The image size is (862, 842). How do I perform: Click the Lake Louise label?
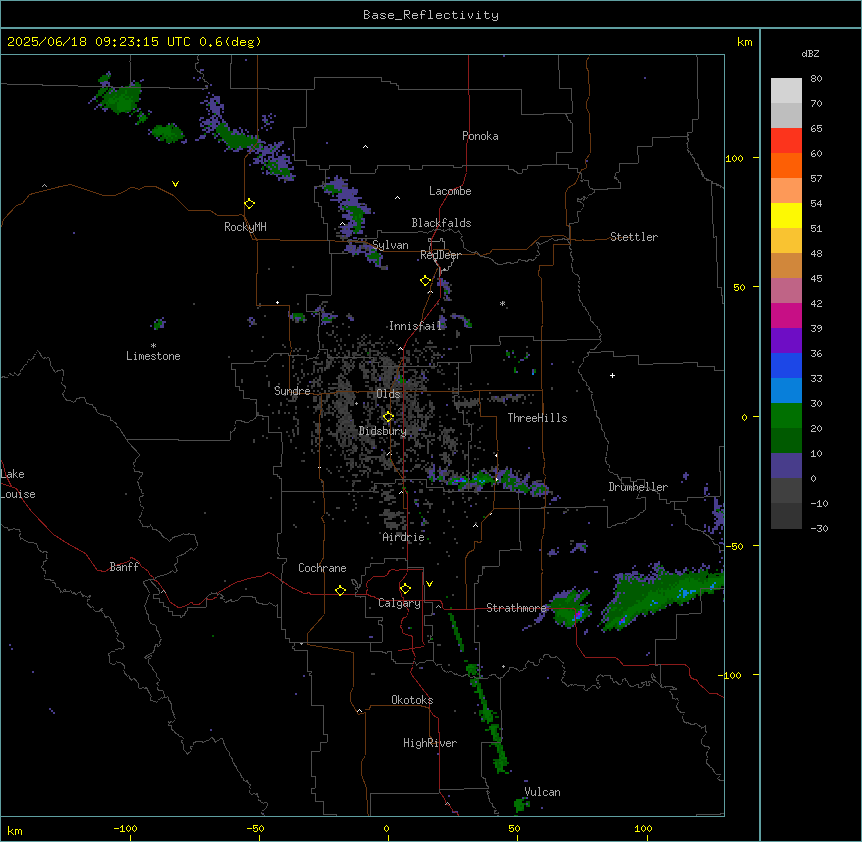[x=18, y=484]
